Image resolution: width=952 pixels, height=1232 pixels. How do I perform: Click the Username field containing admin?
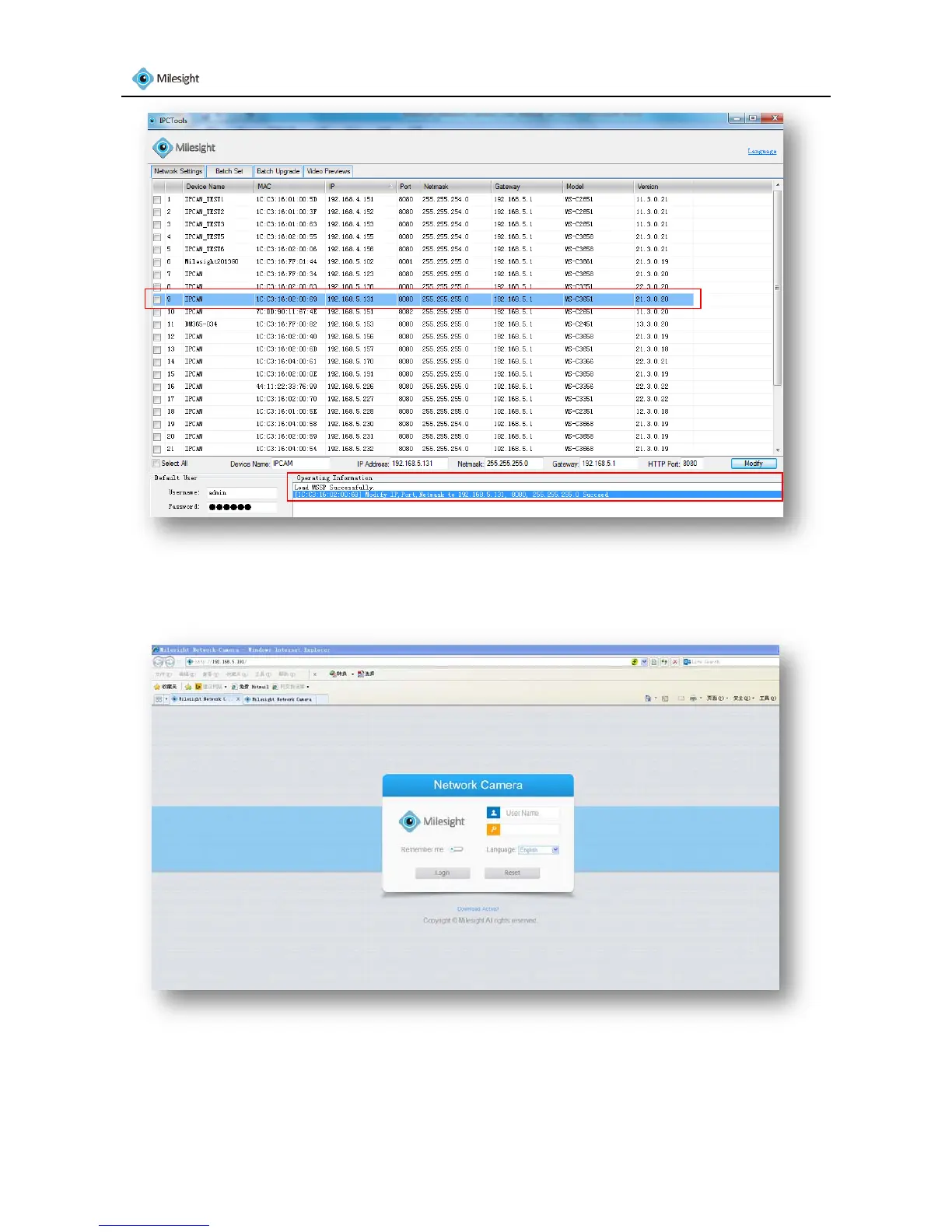point(241,492)
